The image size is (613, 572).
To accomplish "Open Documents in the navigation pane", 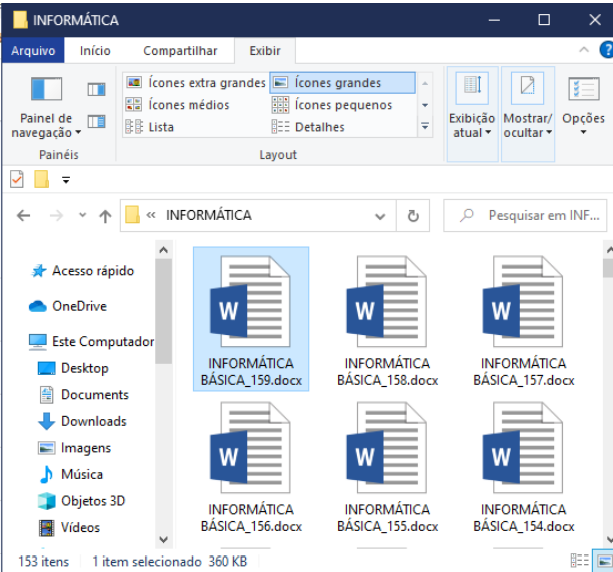I will (84, 394).
